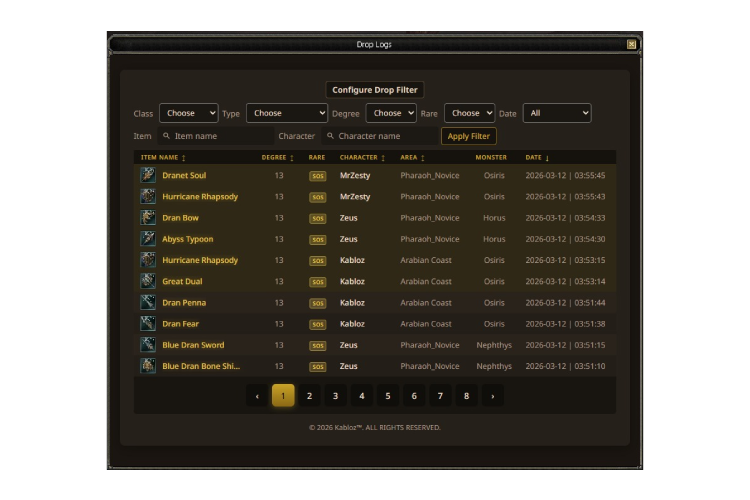This screenshot has width=750, height=500.
Task: Jump to page 8 of drop logs
Action: (x=466, y=396)
